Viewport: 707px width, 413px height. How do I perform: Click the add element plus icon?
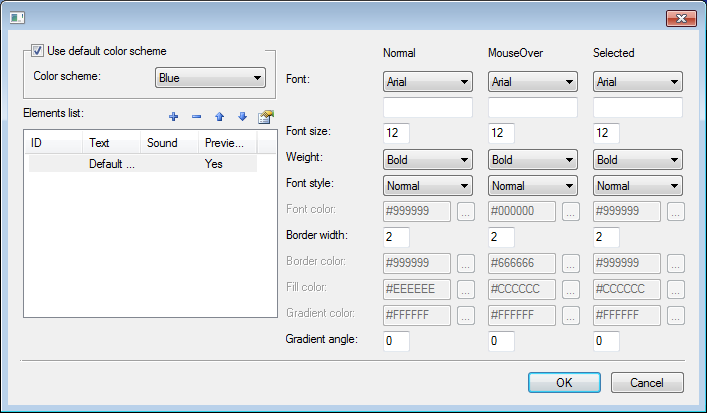click(x=174, y=118)
